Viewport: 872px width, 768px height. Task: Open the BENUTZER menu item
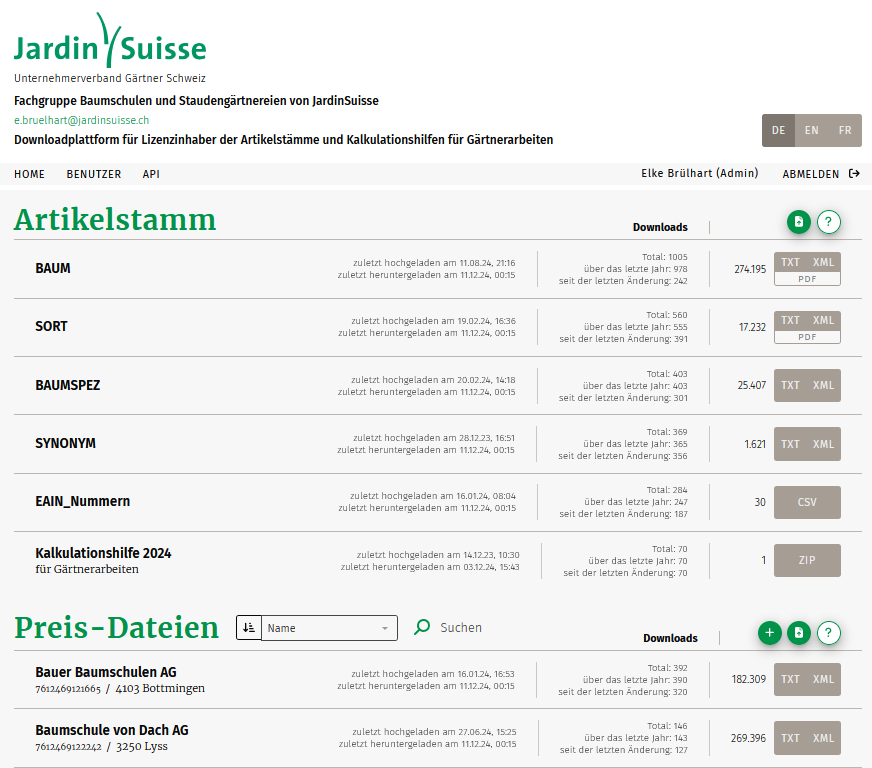tap(93, 174)
